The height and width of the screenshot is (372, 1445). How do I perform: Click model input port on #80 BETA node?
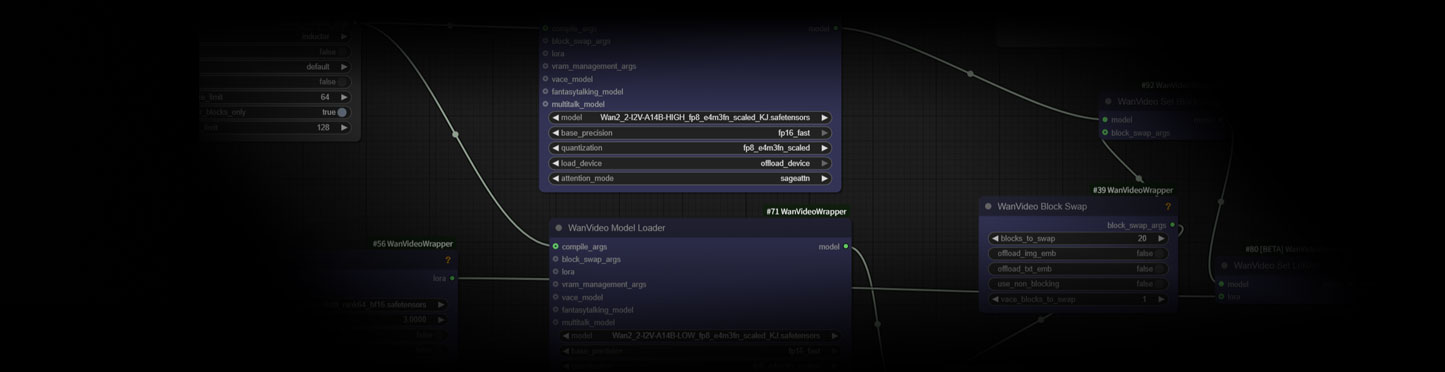pyautogui.click(x=1221, y=284)
